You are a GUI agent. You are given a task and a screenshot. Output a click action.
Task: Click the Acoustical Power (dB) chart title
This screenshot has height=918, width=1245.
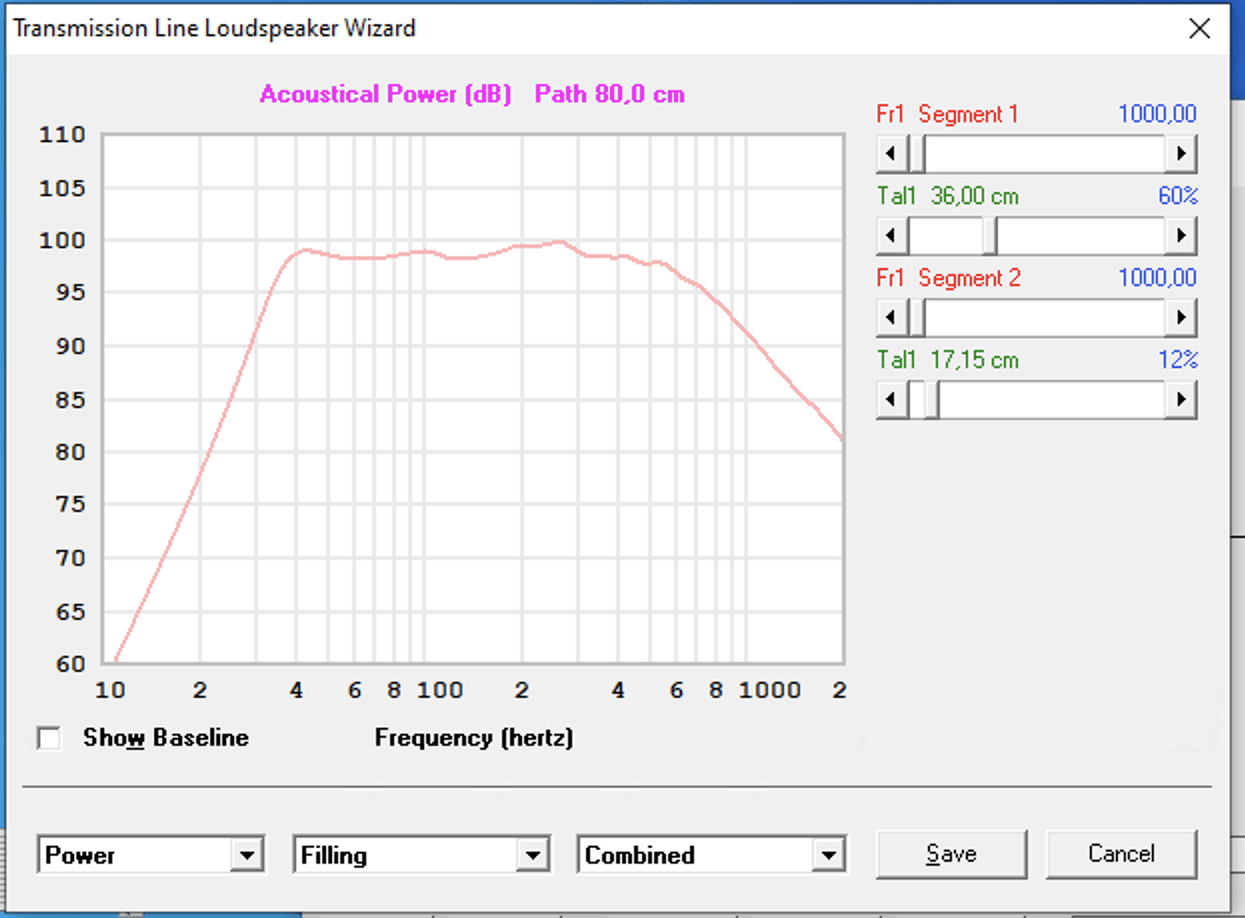(385, 95)
